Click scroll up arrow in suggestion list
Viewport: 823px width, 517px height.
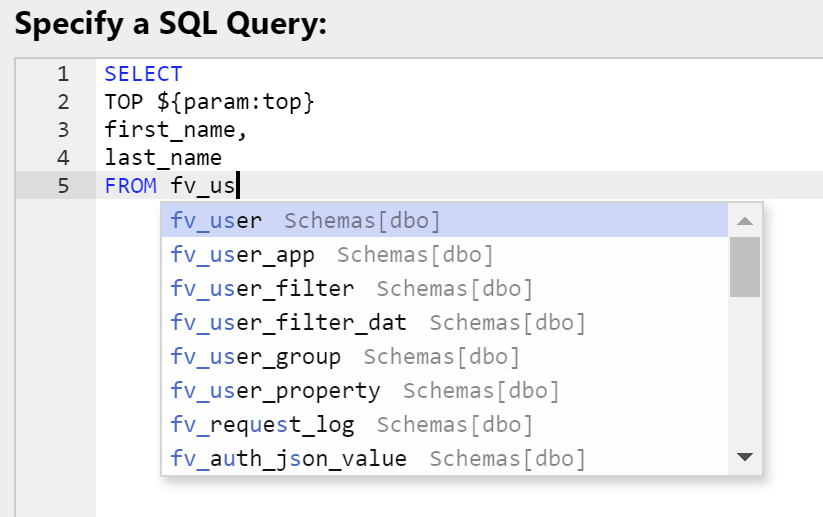745,221
